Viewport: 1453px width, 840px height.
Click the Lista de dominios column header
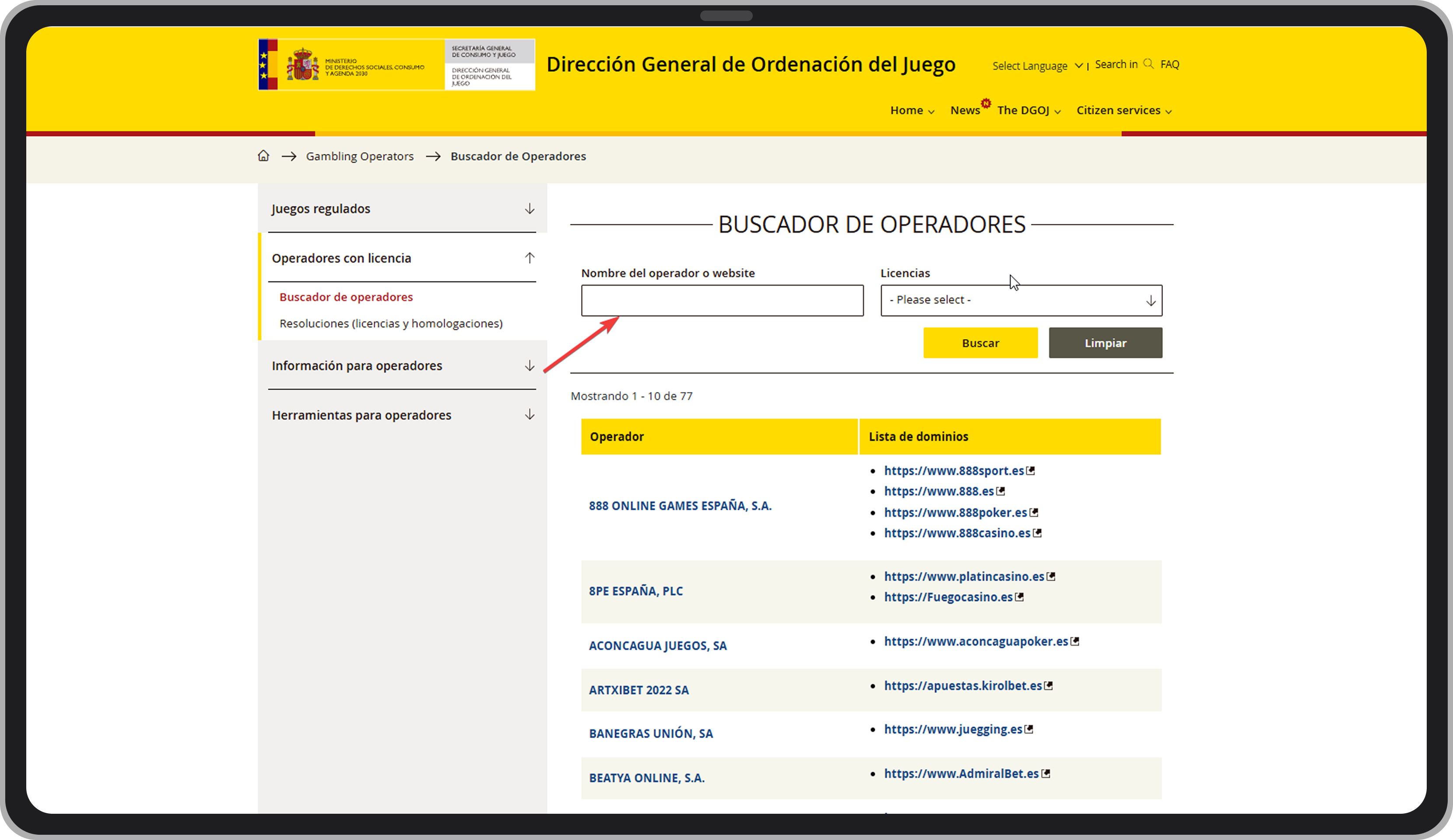(1010, 437)
